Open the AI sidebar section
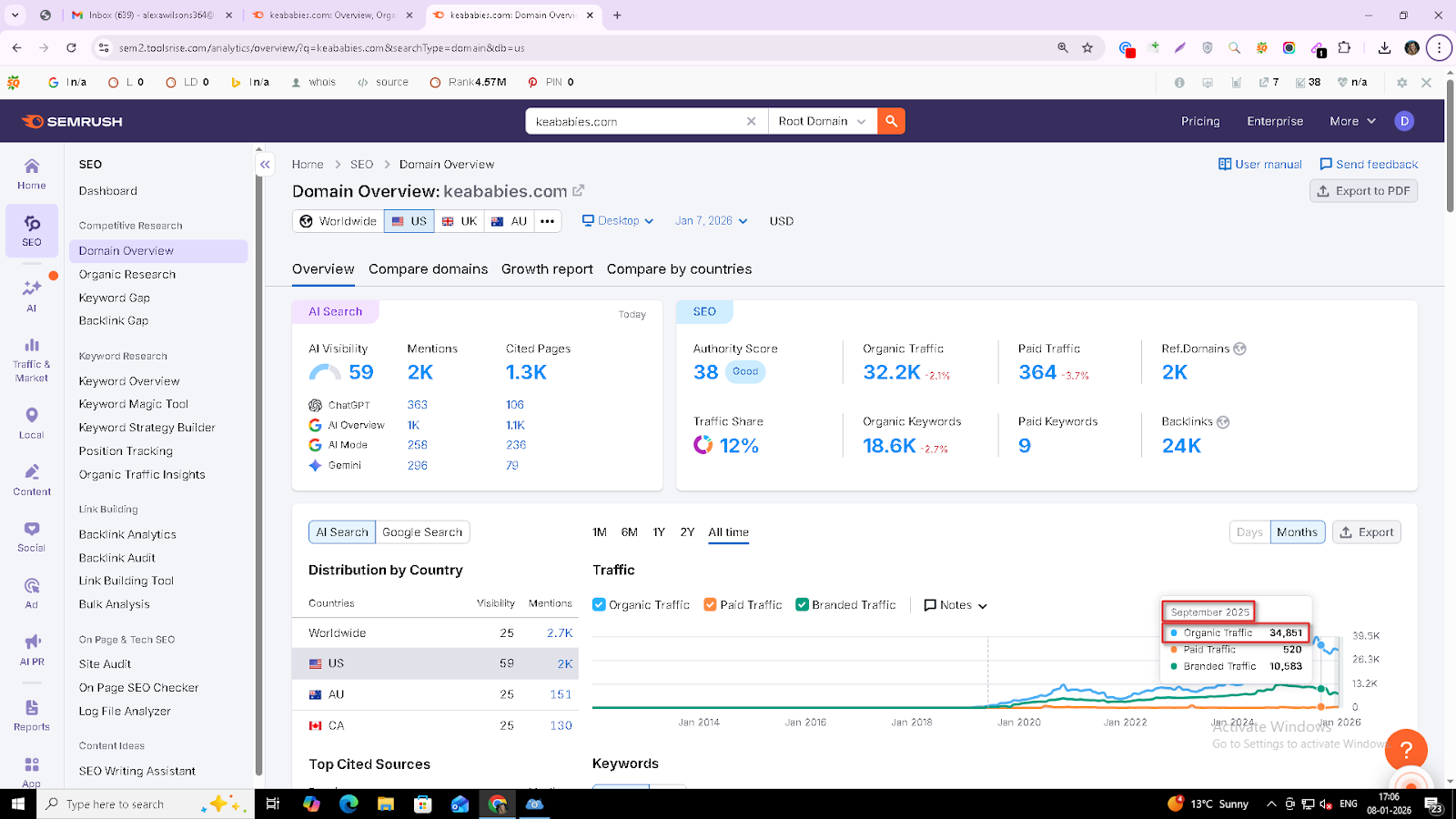 tap(32, 296)
